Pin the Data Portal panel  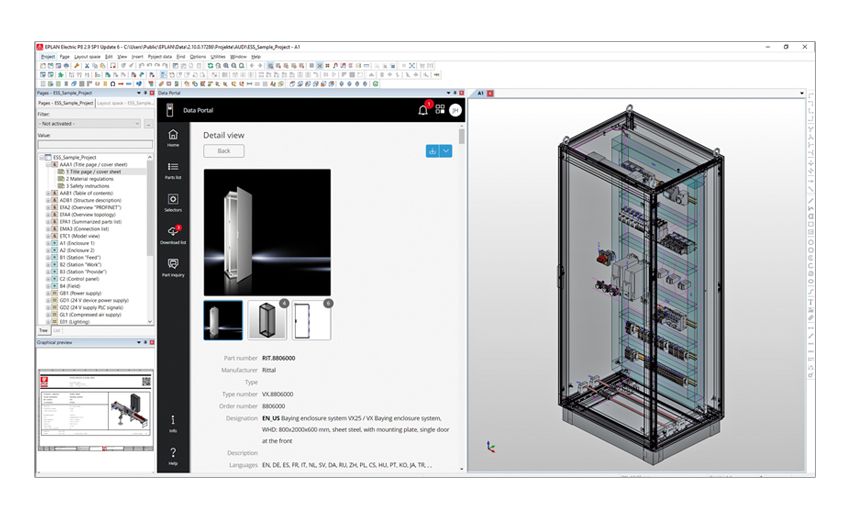(x=455, y=93)
